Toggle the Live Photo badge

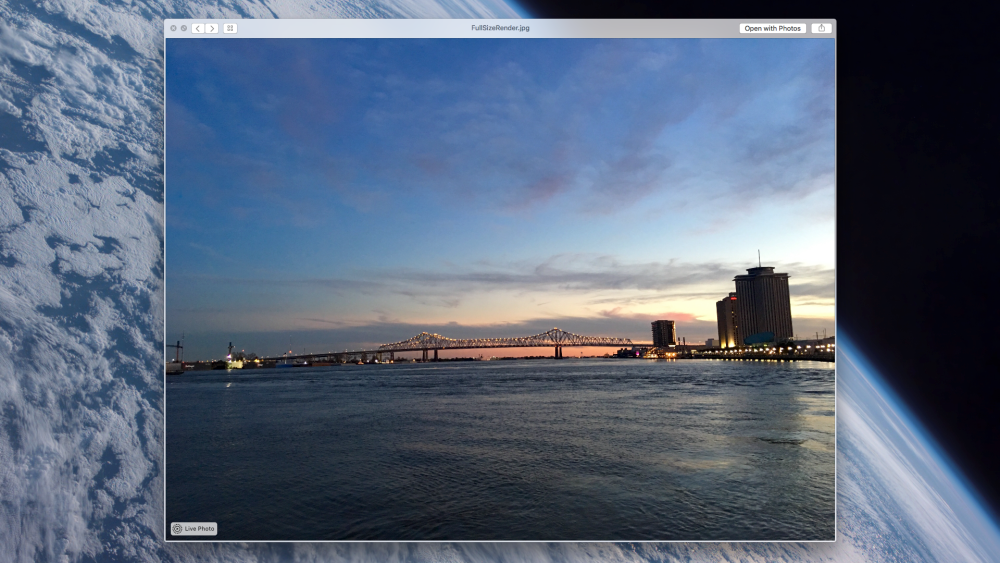click(194, 528)
